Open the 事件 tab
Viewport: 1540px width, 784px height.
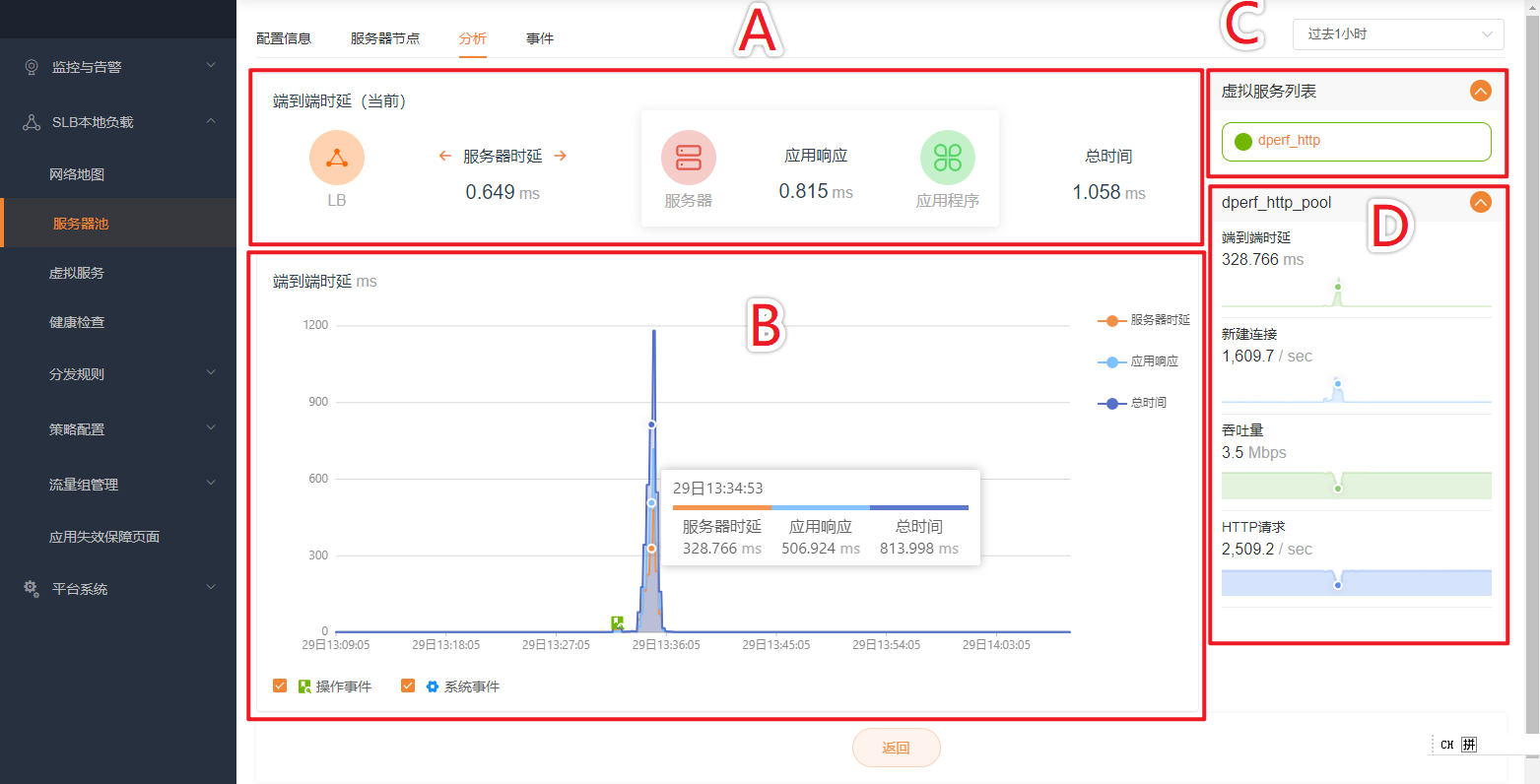click(540, 38)
